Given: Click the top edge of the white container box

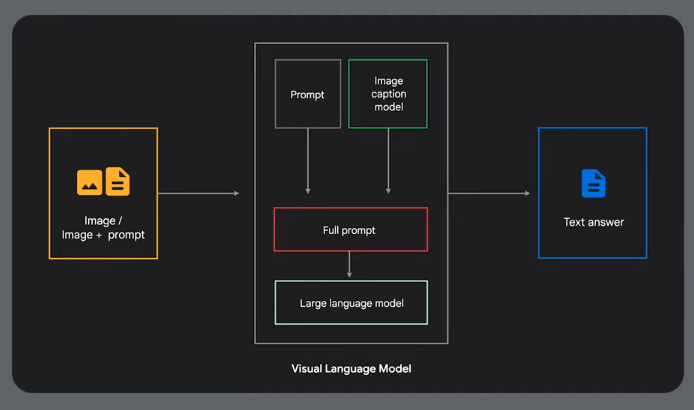Looking at the screenshot, I should pos(351,43).
